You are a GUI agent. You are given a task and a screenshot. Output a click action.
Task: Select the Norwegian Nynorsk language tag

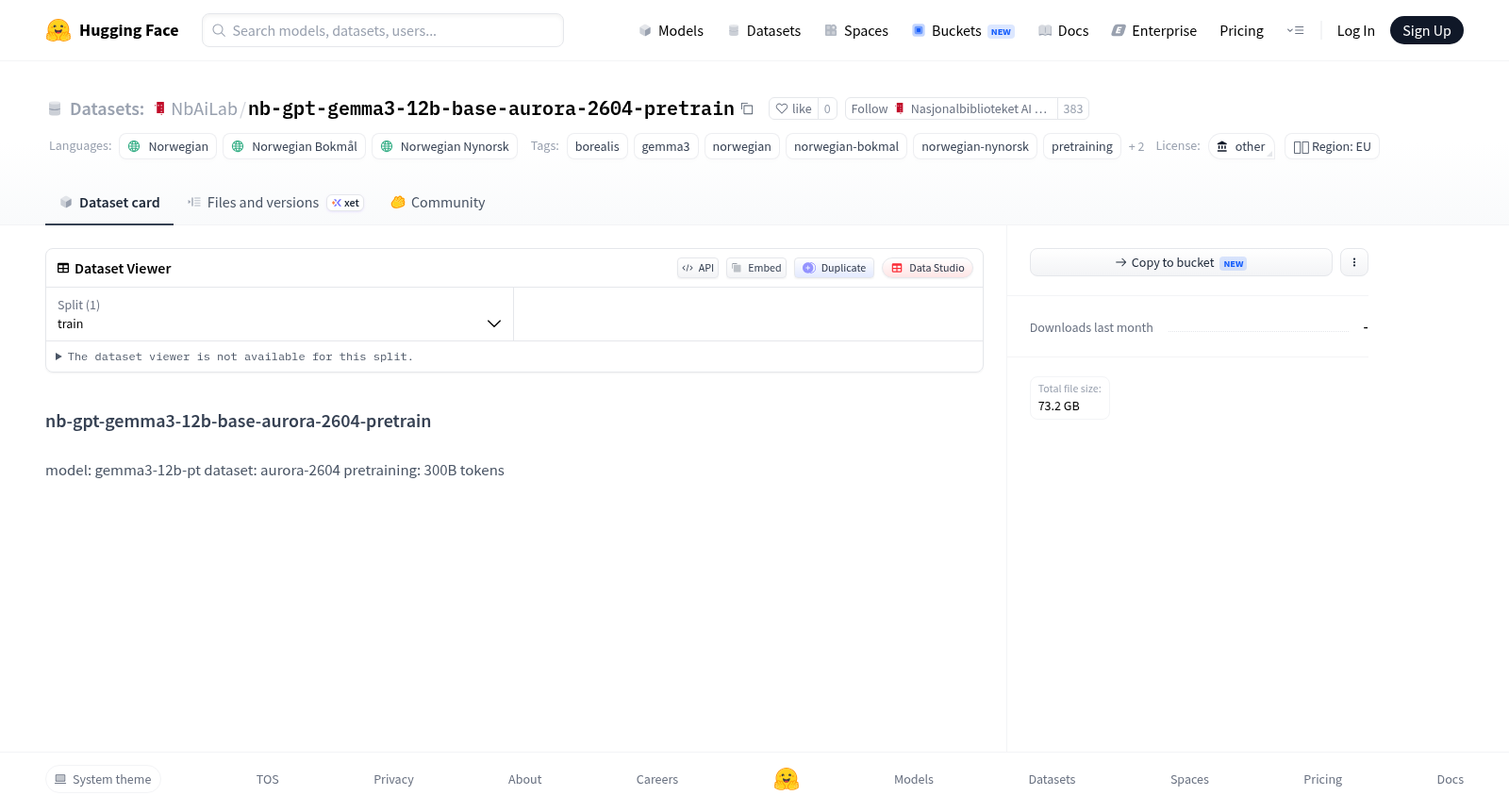[x=444, y=146]
